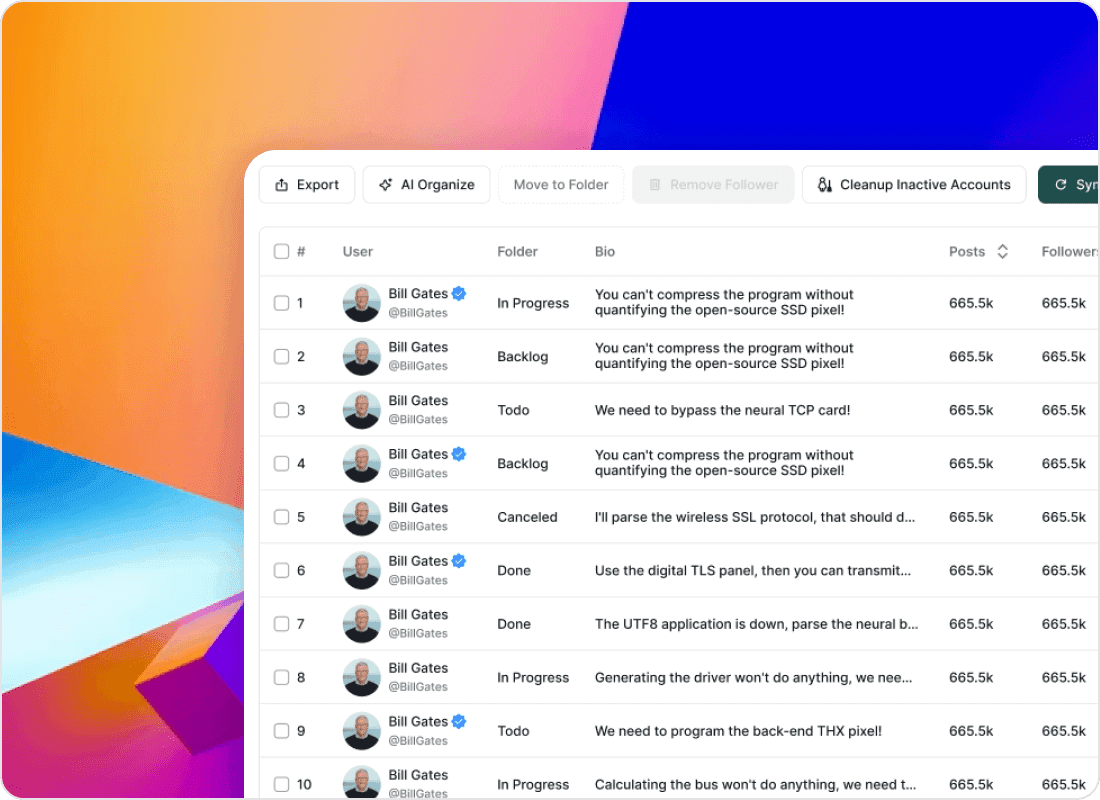This screenshot has width=1100, height=800.
Task: Click the Bio column header
Action: 605,251
